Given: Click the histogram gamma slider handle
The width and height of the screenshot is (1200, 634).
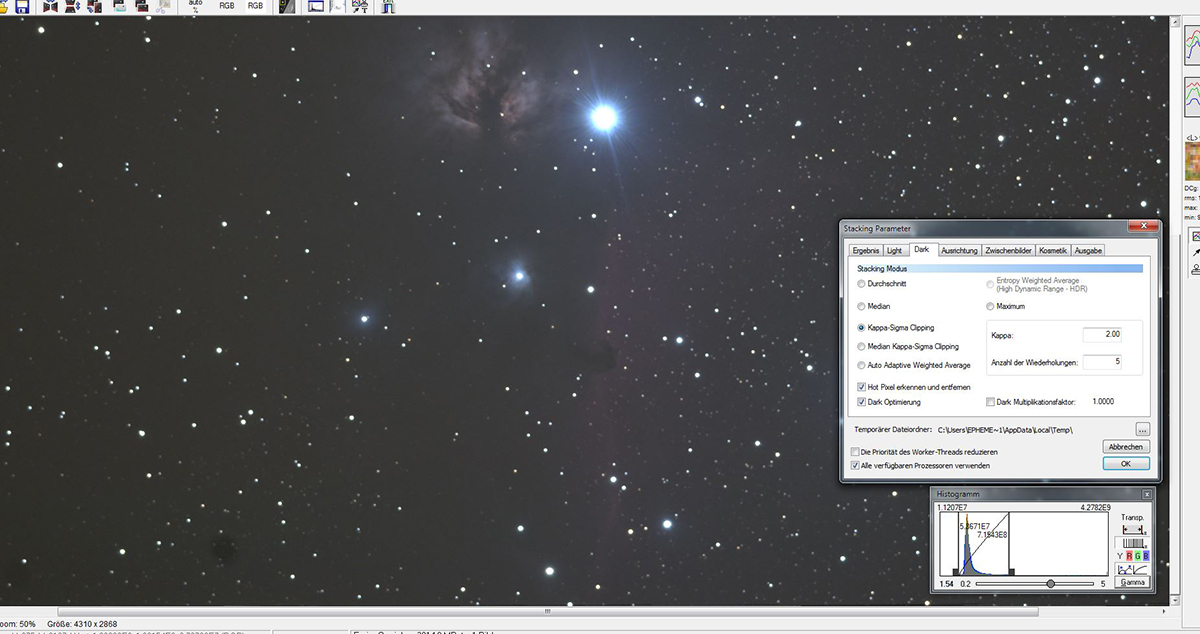Looking at the screenshot, I should pos(1050,583).
